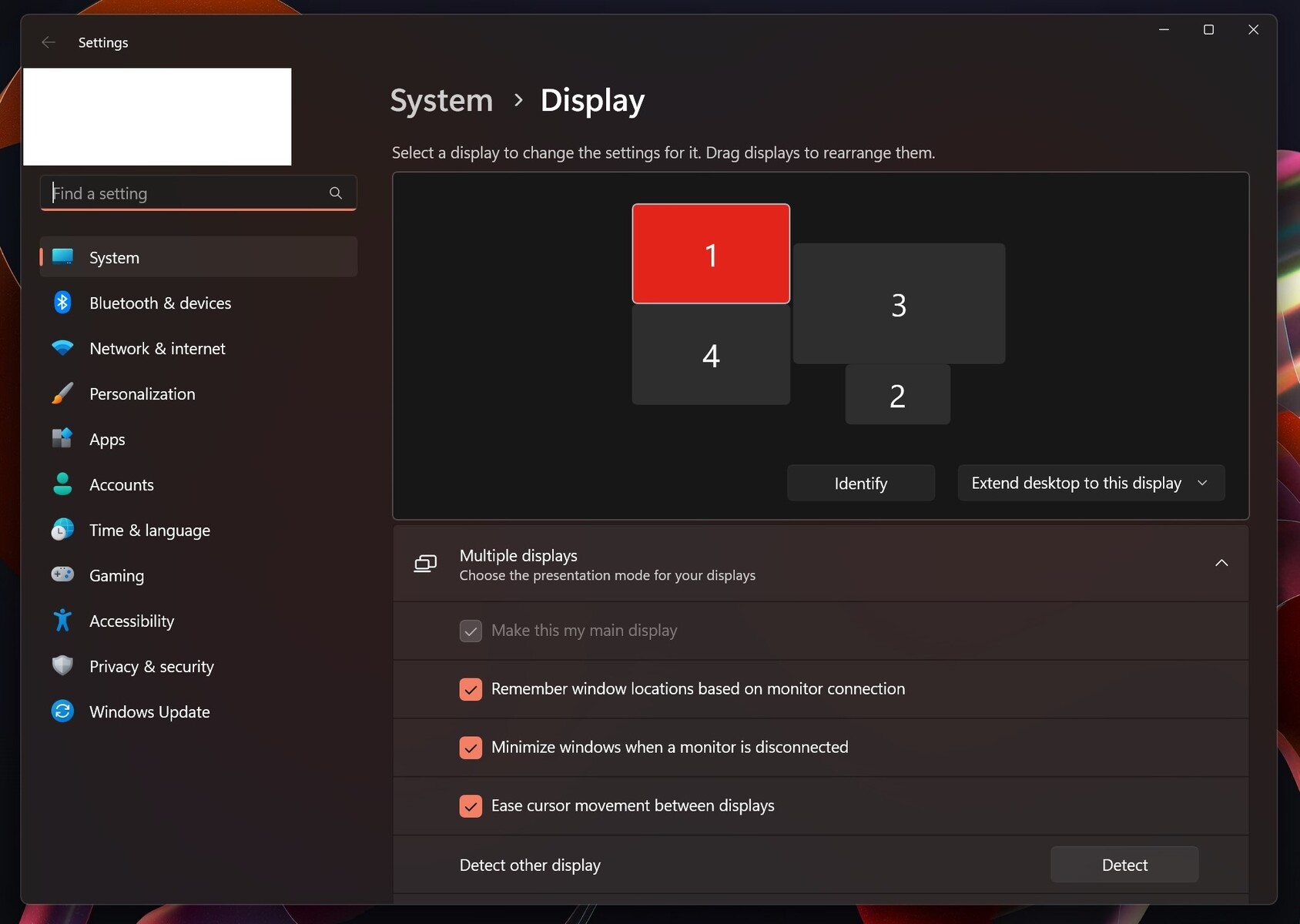Screen dimensions: 1300x924
Task: Select display 3 in the arrangement
Action: (899, 303)
